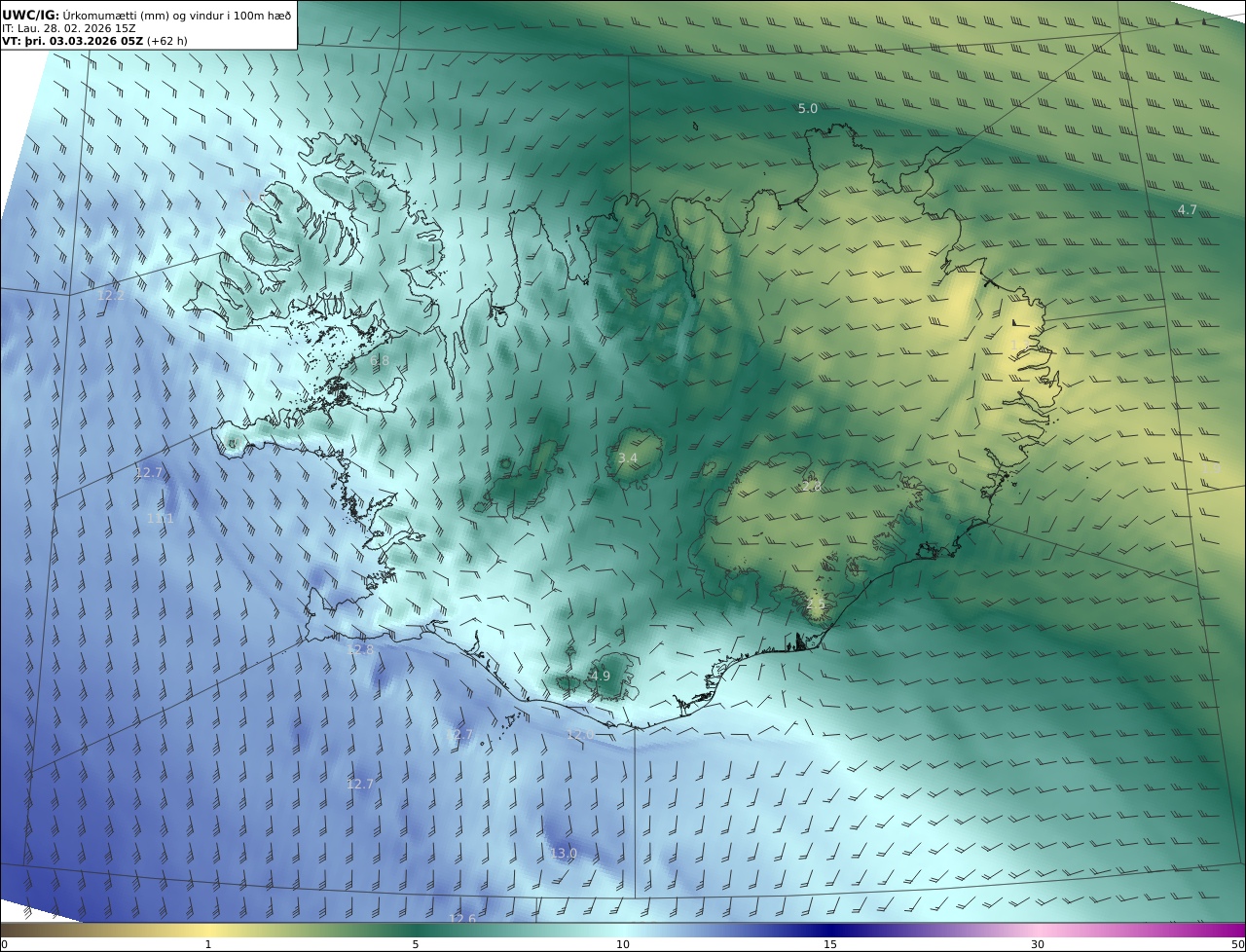The image size is (1246, 952).
Task: Click the color scale tick label 5
Action: click(416, 944)
